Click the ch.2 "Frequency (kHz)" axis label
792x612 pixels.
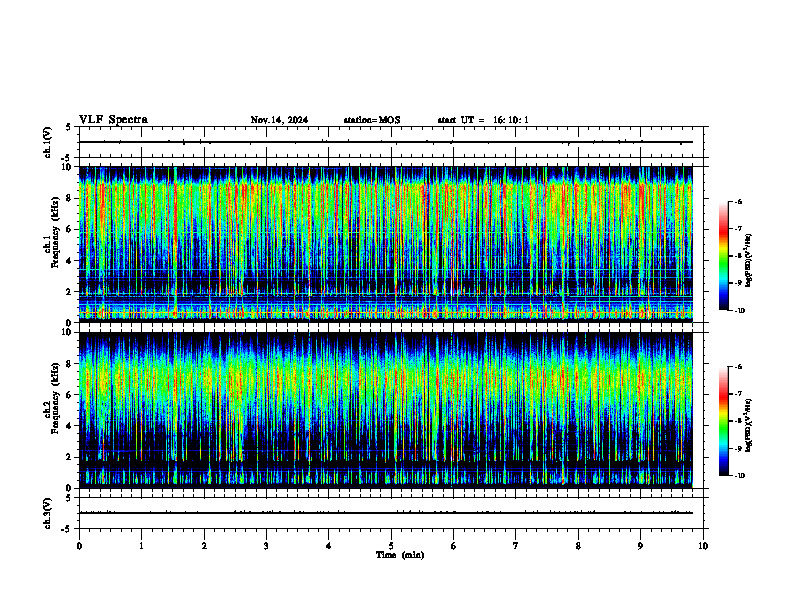pos(54,398)
